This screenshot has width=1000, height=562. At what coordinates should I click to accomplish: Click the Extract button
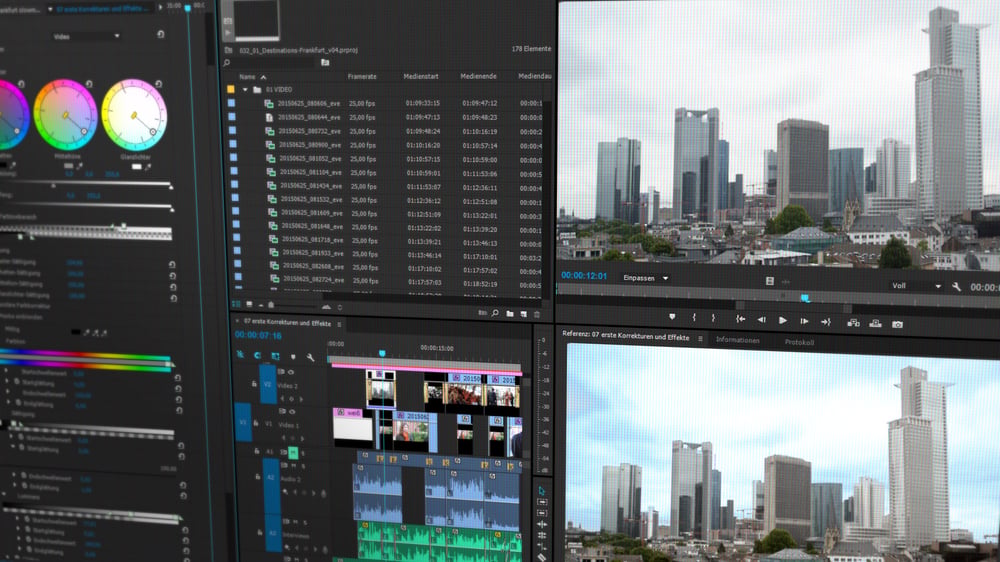(x=875, y=323)
